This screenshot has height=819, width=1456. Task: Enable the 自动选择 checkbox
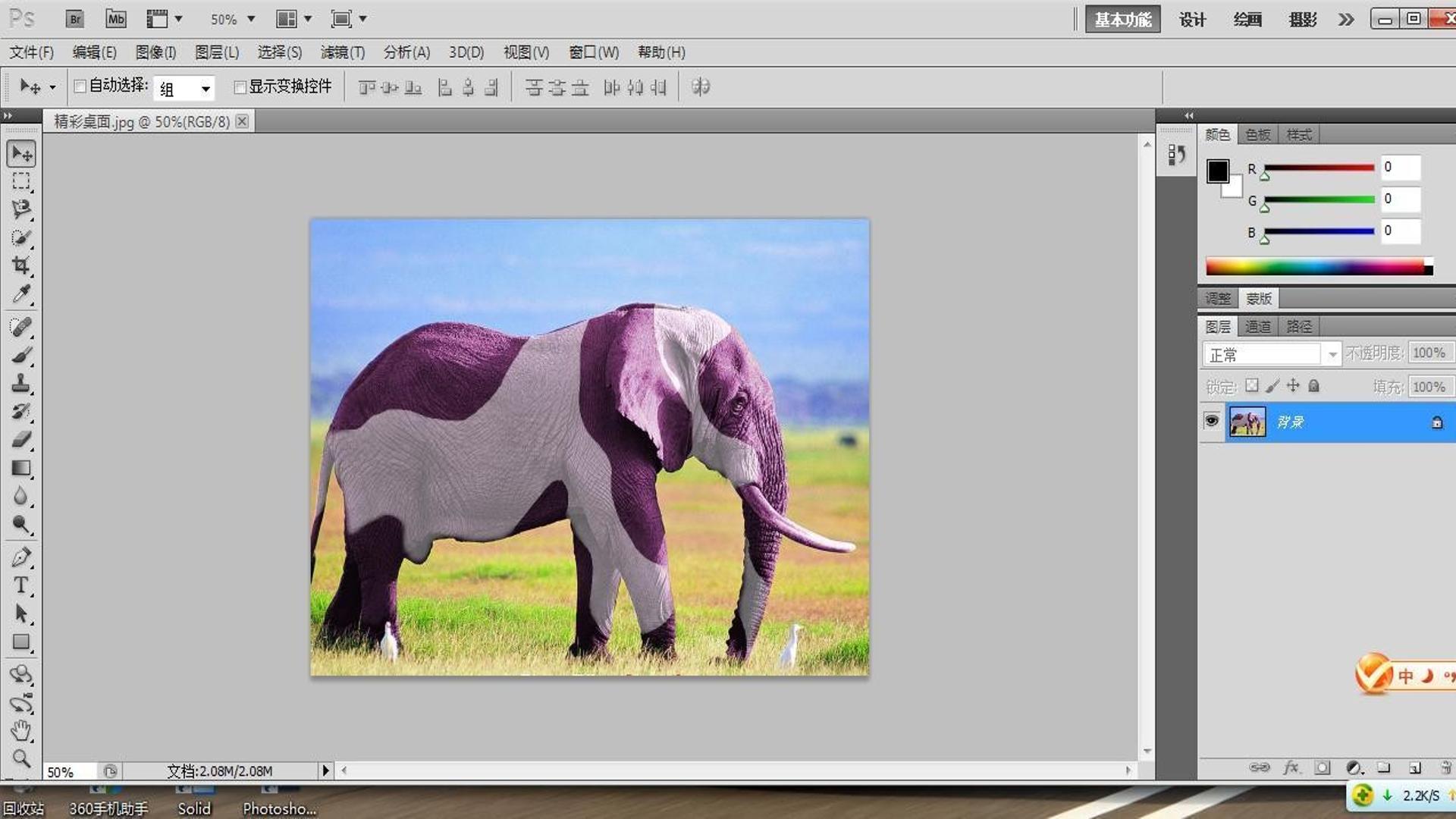coord(80,86)
